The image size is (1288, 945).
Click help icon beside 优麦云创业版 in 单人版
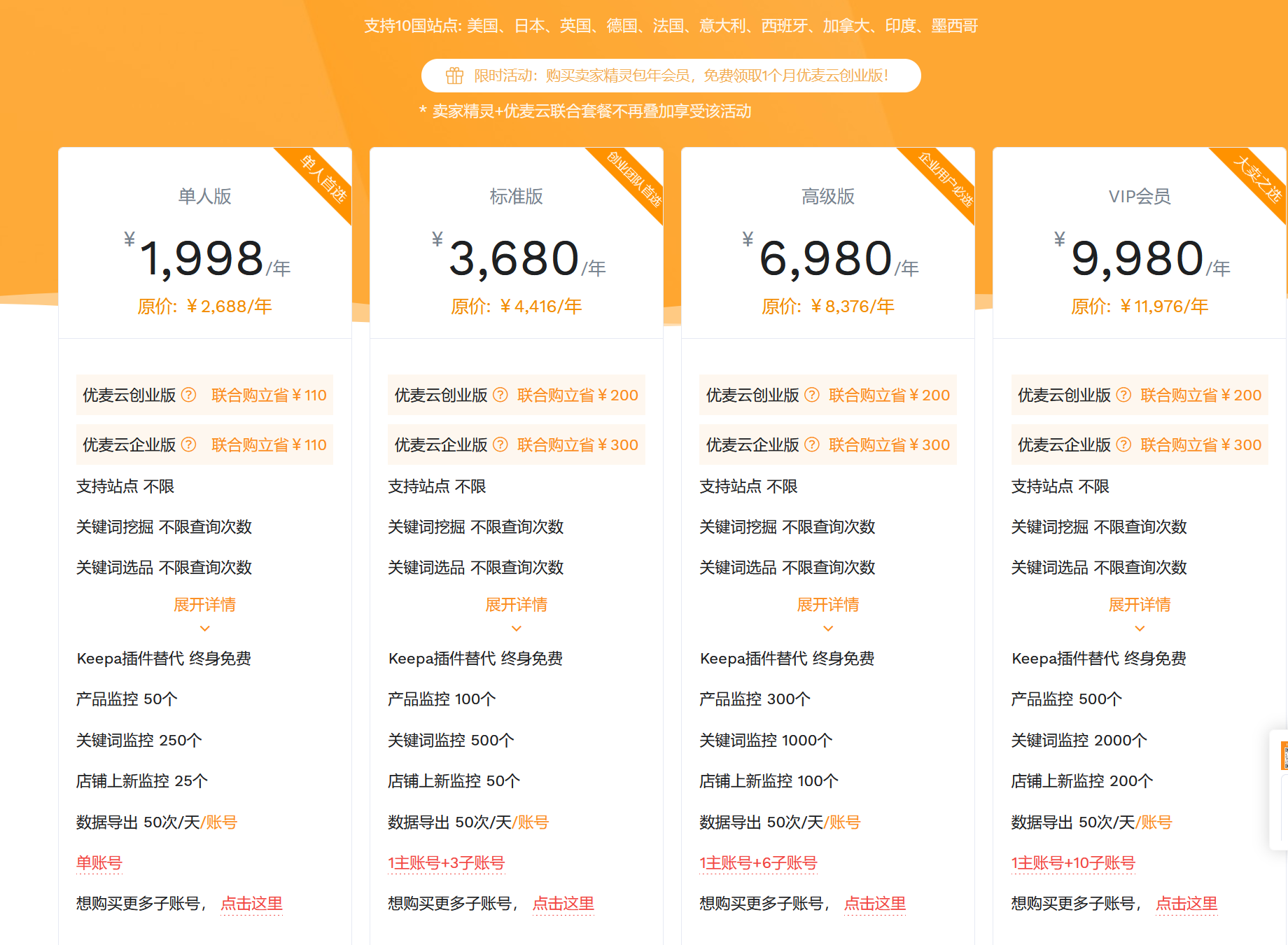[x=189, y=395]
